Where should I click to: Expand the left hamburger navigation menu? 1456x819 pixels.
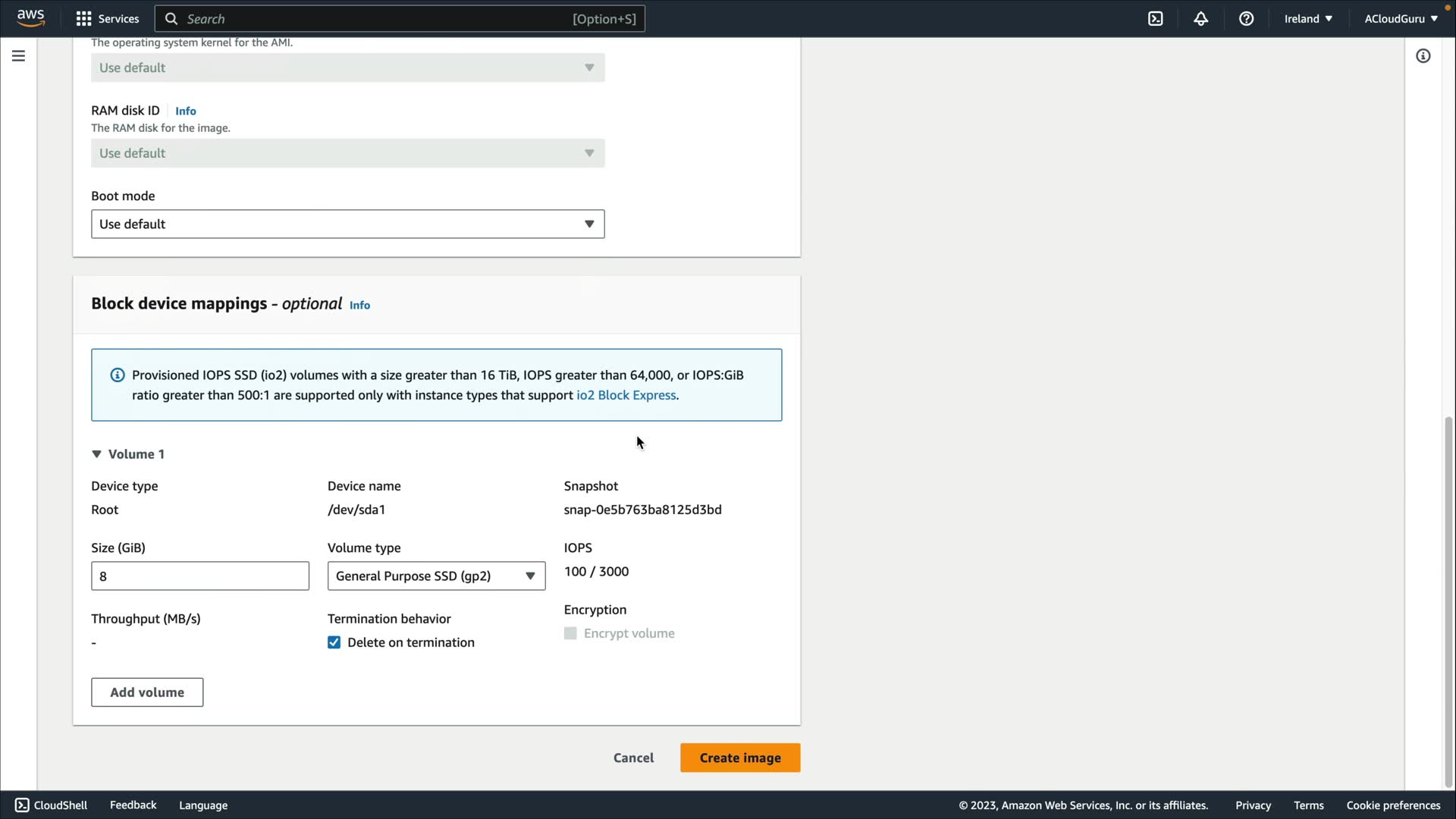pyautogui.click(x=18, y=56)
